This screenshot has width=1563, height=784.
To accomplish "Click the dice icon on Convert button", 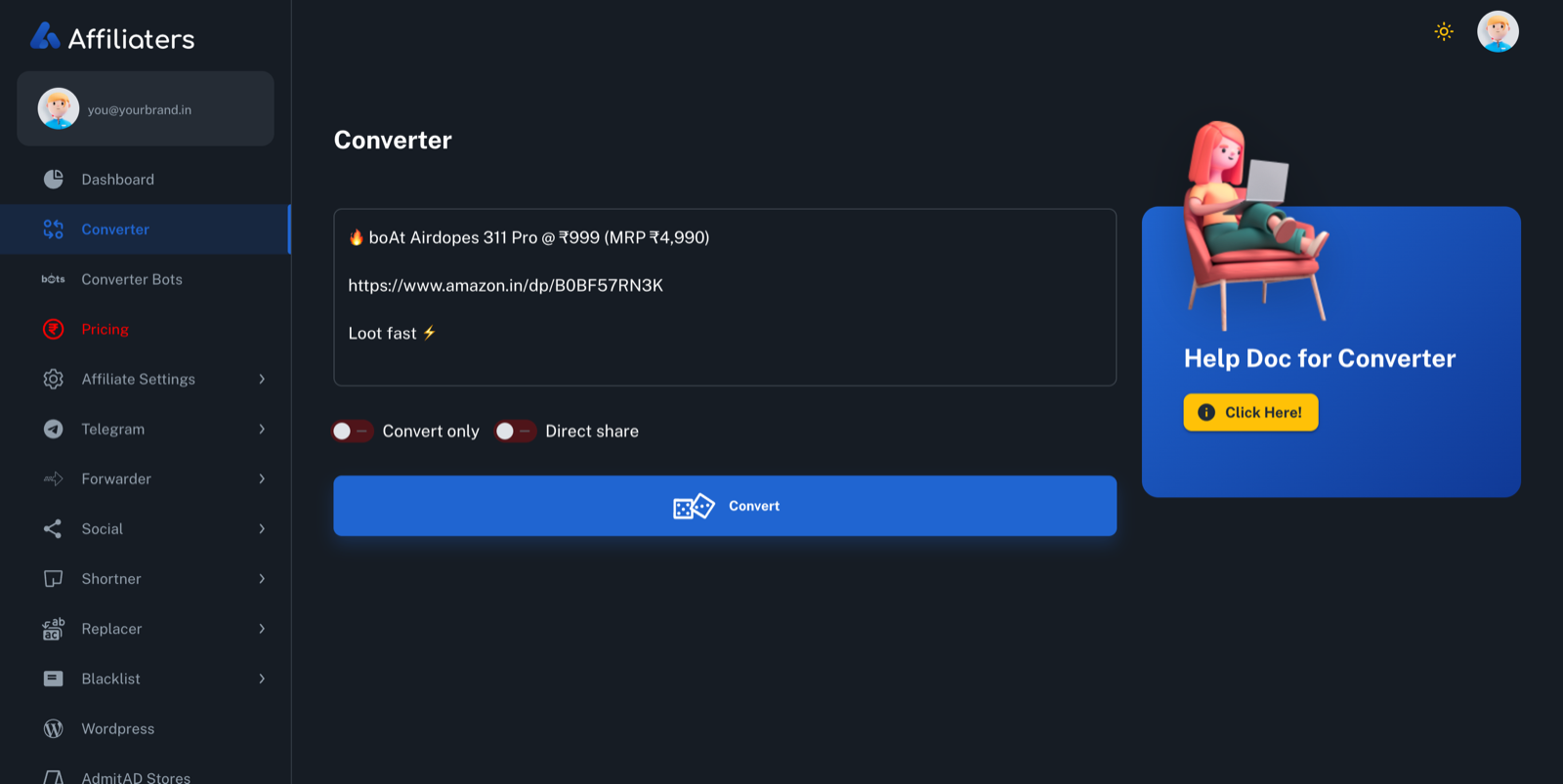I will tap(694, 506).
